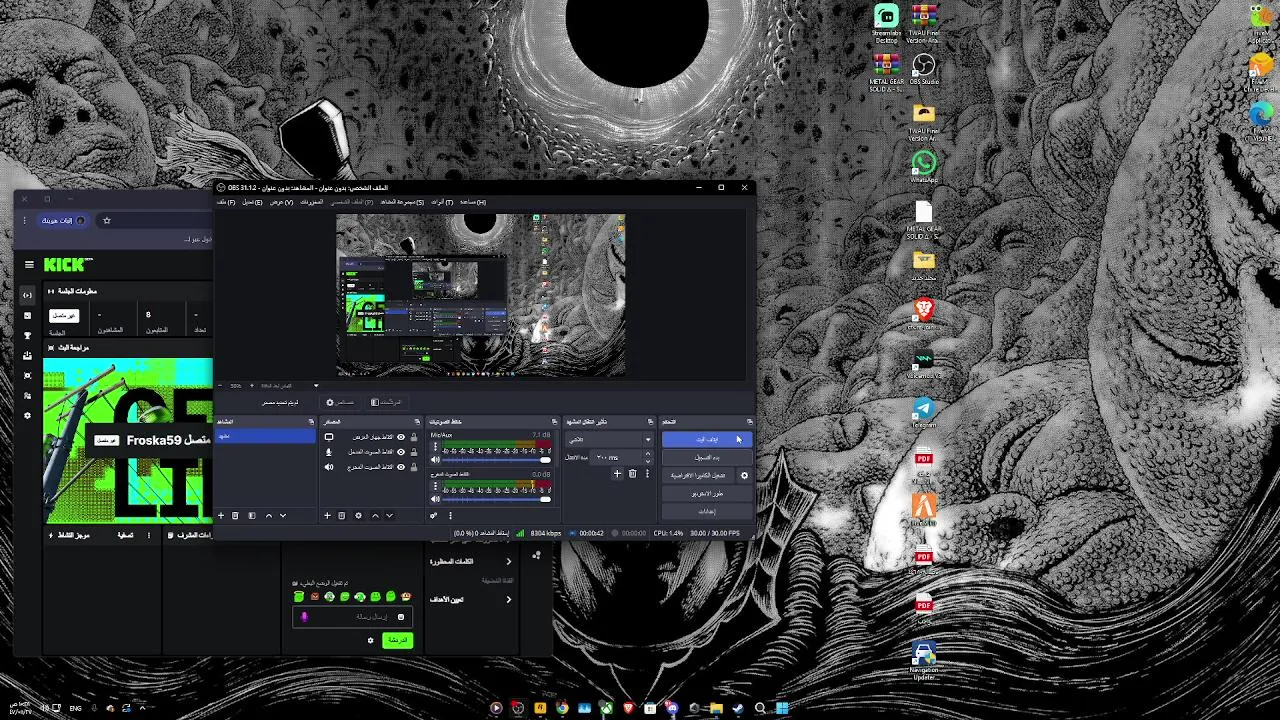Remove scene transition using the trash icon
The width and height of the screenshot is (1280, 720).
[x=632, y=474]
